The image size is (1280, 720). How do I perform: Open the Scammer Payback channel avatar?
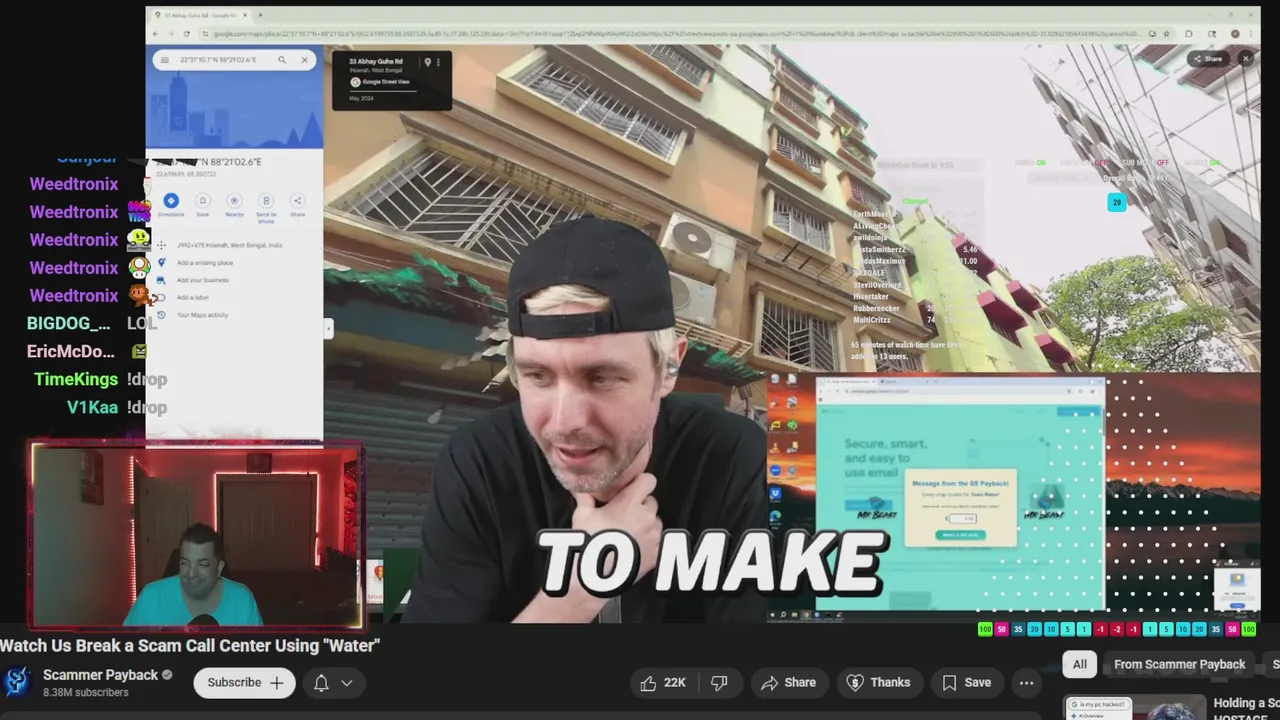17,682
